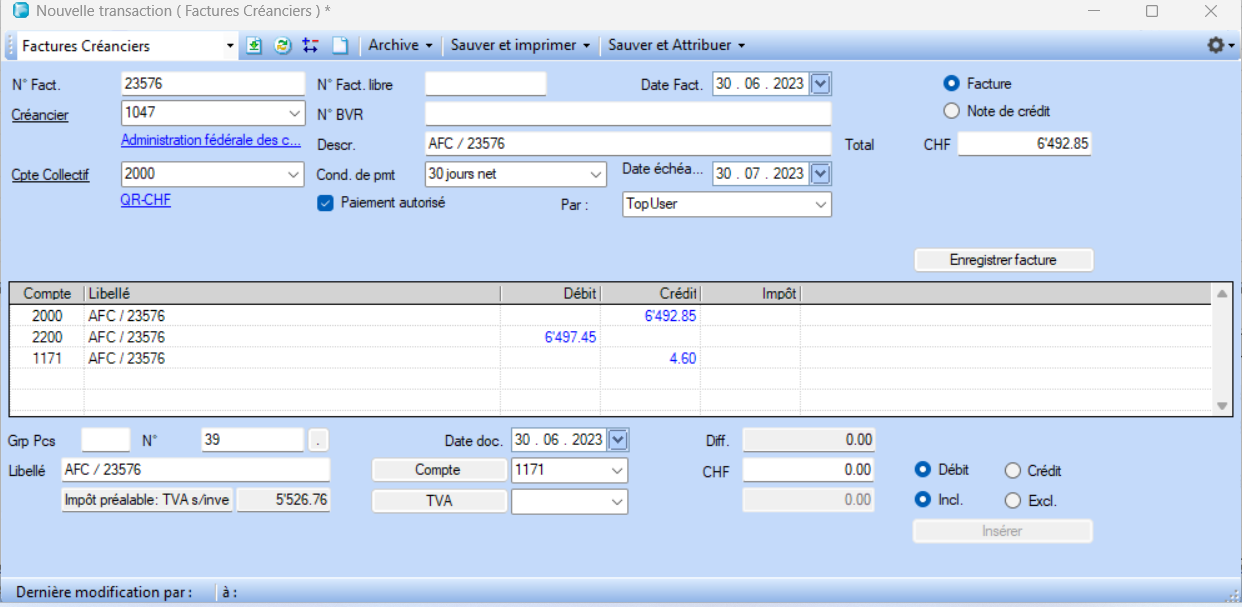Open the Archive menu
This screenshot has width=1242, height=607.
pos(400,46)
